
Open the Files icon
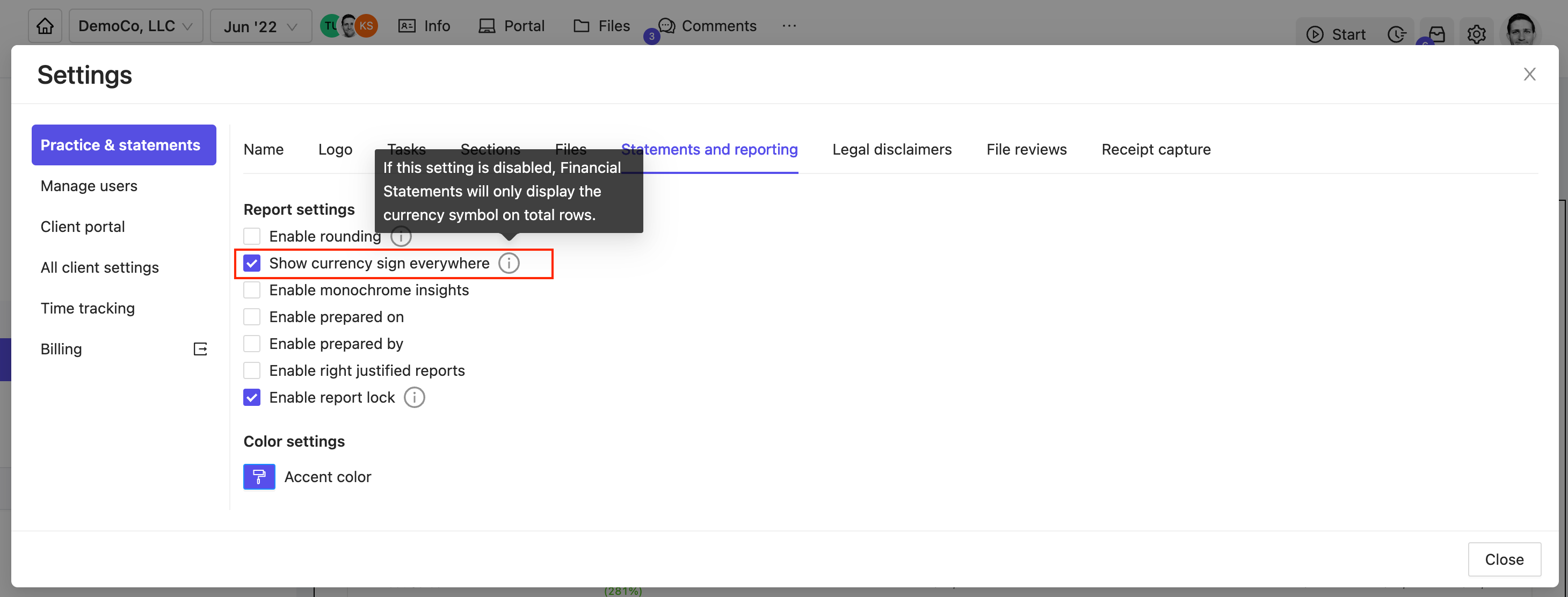point(582,26)
